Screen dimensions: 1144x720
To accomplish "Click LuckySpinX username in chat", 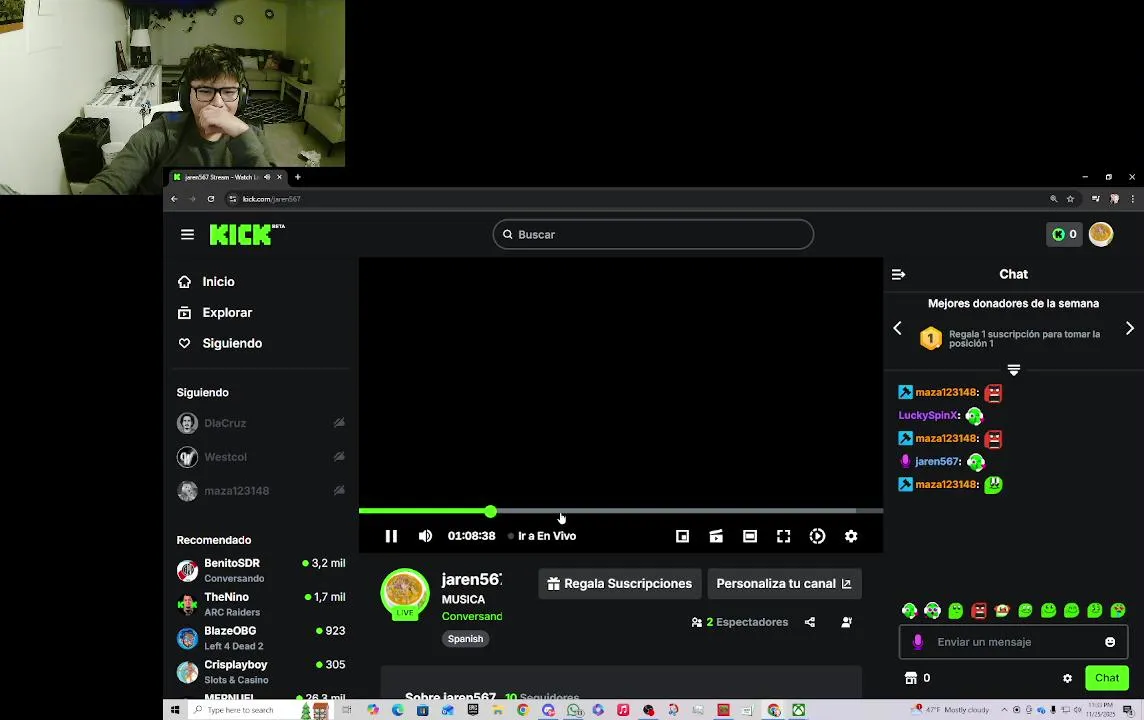I will click(x=929, y=415).
